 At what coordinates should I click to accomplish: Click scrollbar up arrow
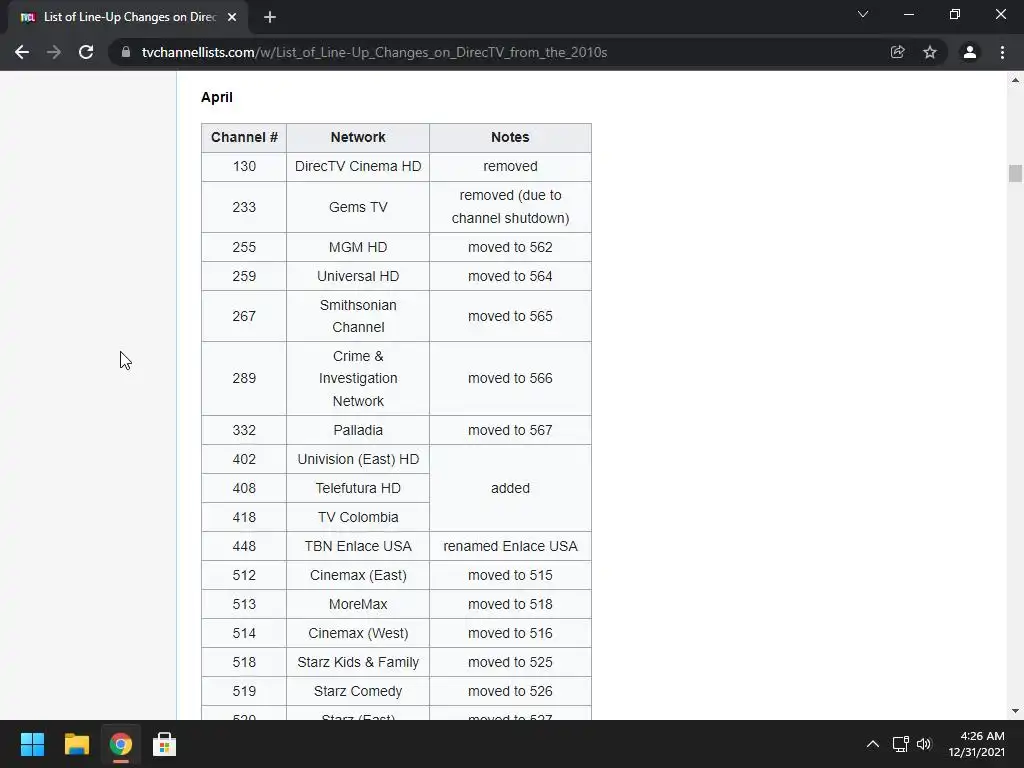coord(1015,80)
